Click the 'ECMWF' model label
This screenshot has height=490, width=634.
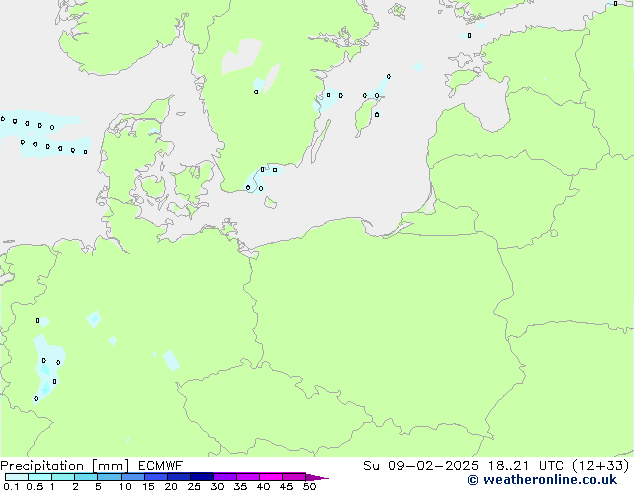(160, 466)
